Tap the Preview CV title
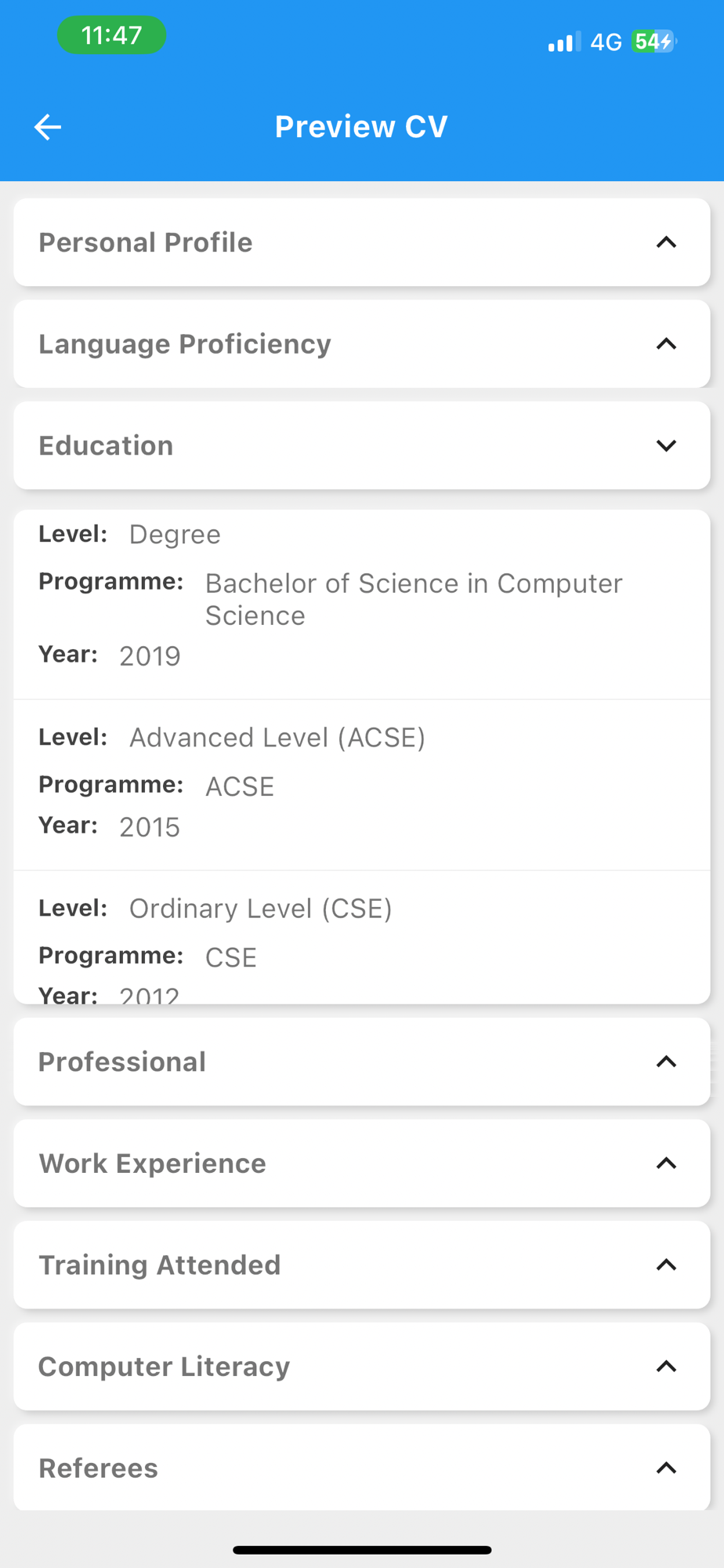This screenshot has height=1568, width=724. click(x=361, y=127)
